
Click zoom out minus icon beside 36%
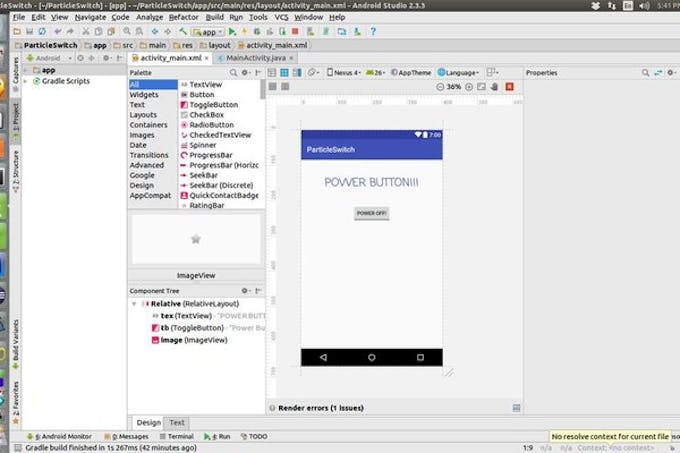[440, 87]
